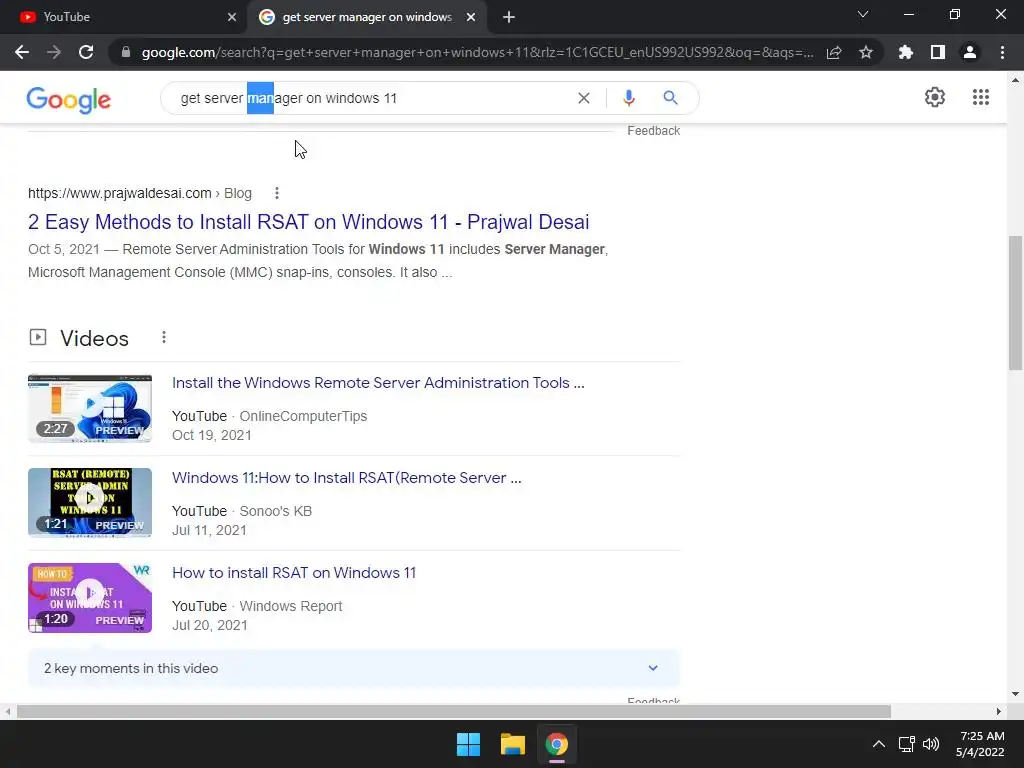Open the Chrome three-dot menu
Screen dimensions: 1024x768
pyautogui.click(x=1002, y=52)
